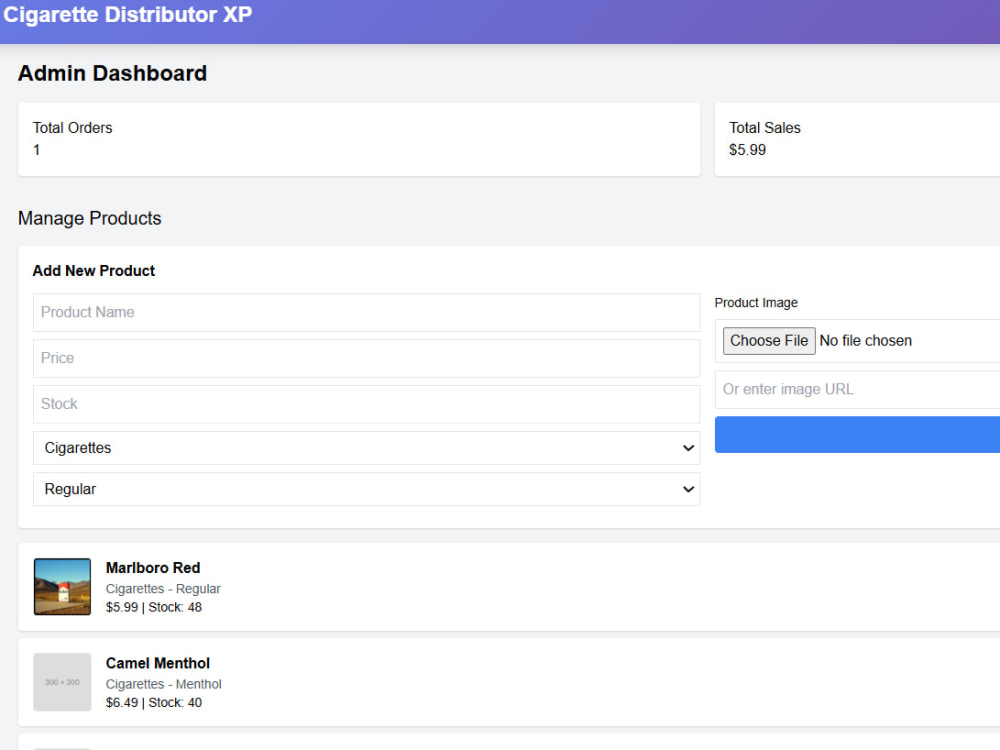Click the Manage Products heading
This screenshot has height=750, width=1000.
pos(89,218)
